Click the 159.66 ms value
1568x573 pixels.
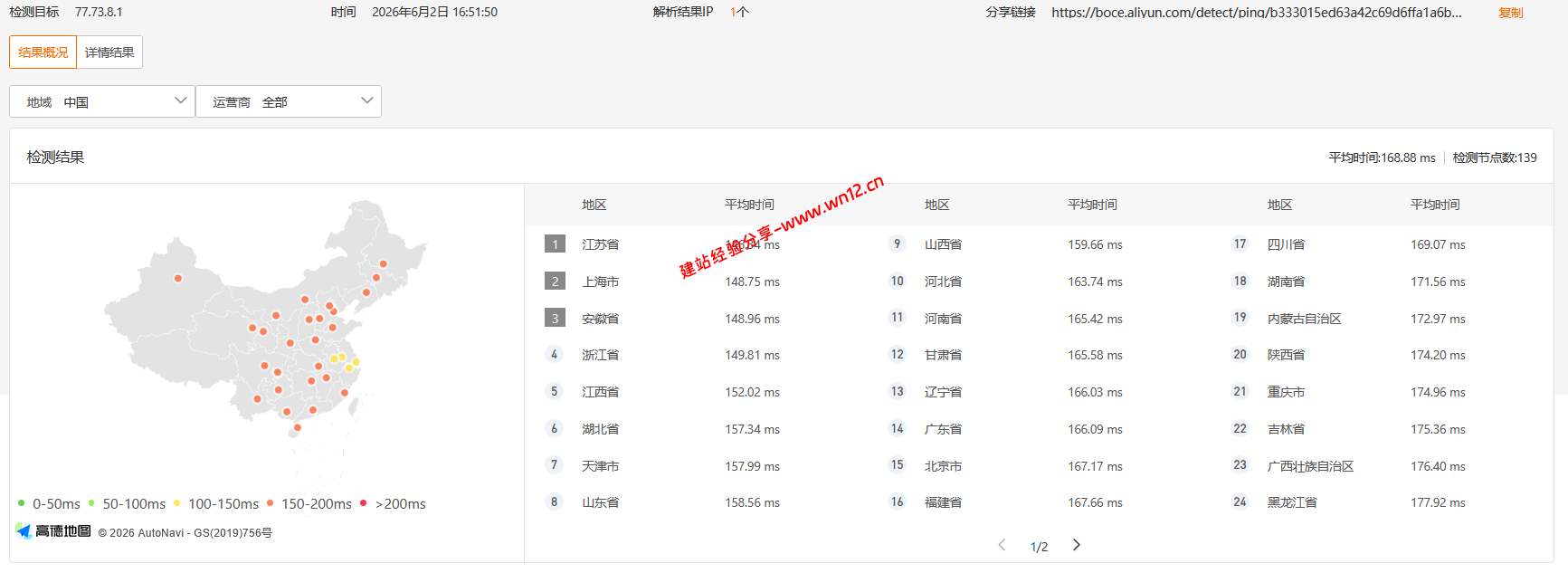coord(1095,244)
